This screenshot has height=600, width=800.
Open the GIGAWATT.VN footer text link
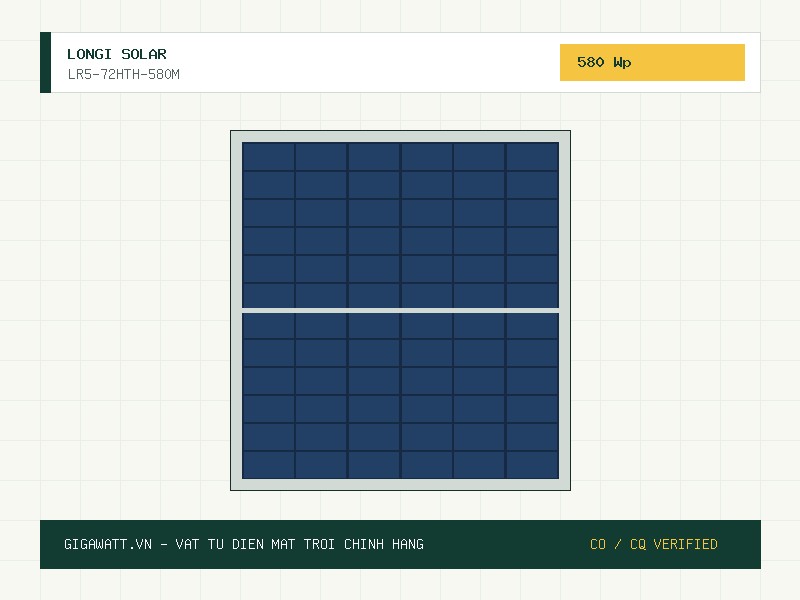[x=108, y=544]
